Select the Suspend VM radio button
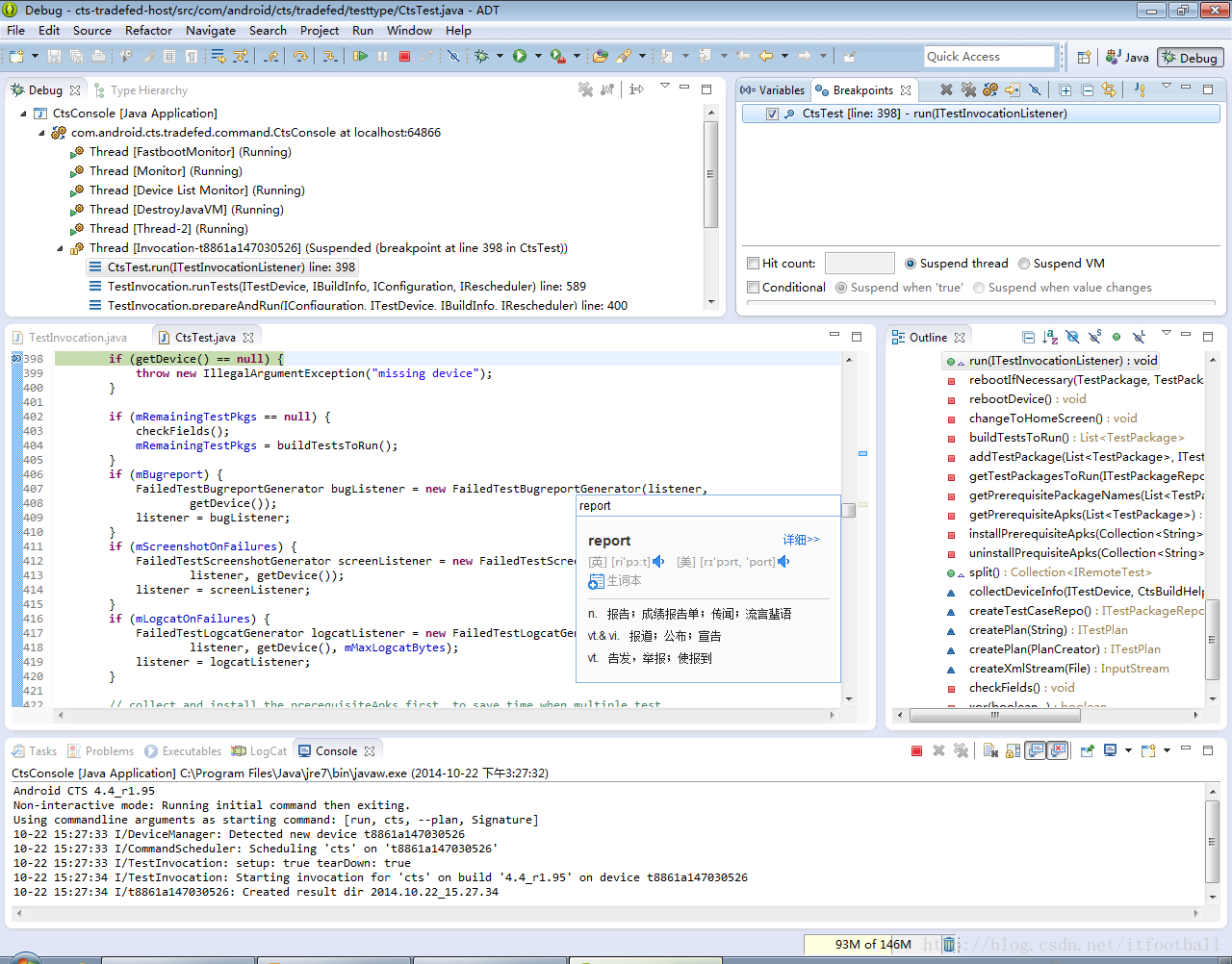1232x964 pixels. (1024, 264)
